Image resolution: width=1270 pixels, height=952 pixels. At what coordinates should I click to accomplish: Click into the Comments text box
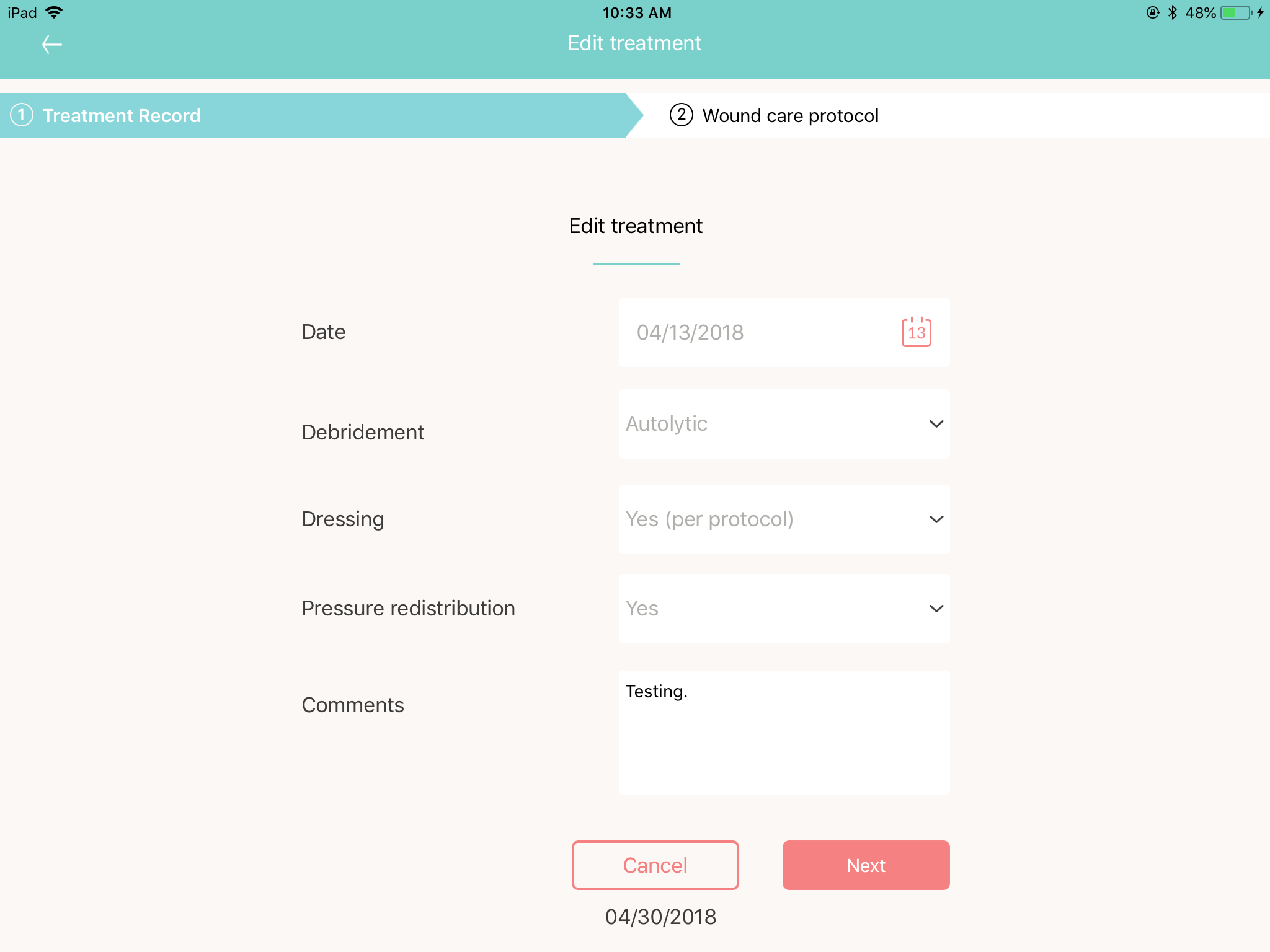(784, 733)
